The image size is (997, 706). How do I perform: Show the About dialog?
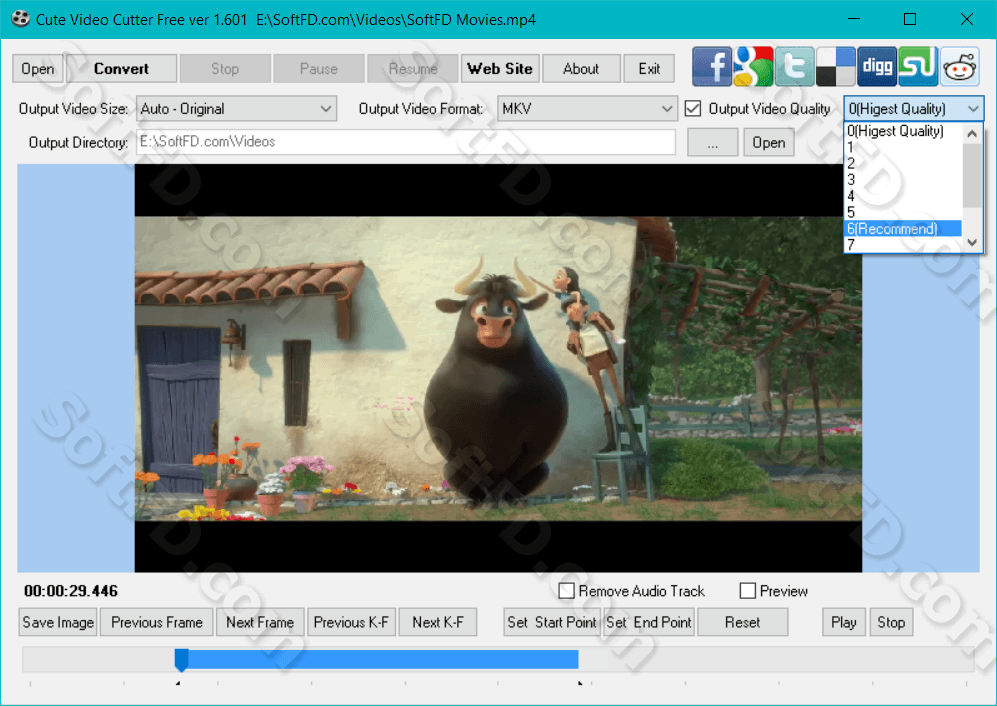coord(581,69)
